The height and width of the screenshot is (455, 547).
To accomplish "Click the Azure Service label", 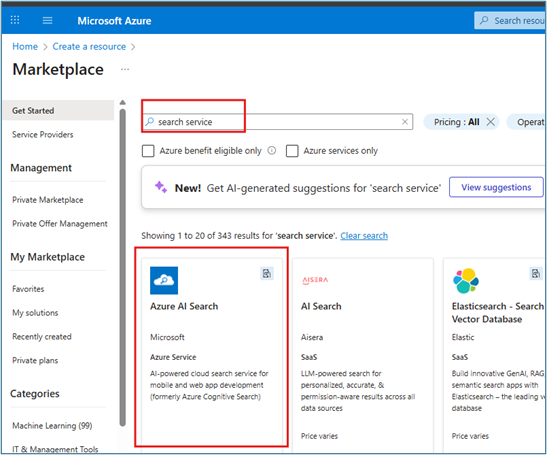I will coord(173,357).
